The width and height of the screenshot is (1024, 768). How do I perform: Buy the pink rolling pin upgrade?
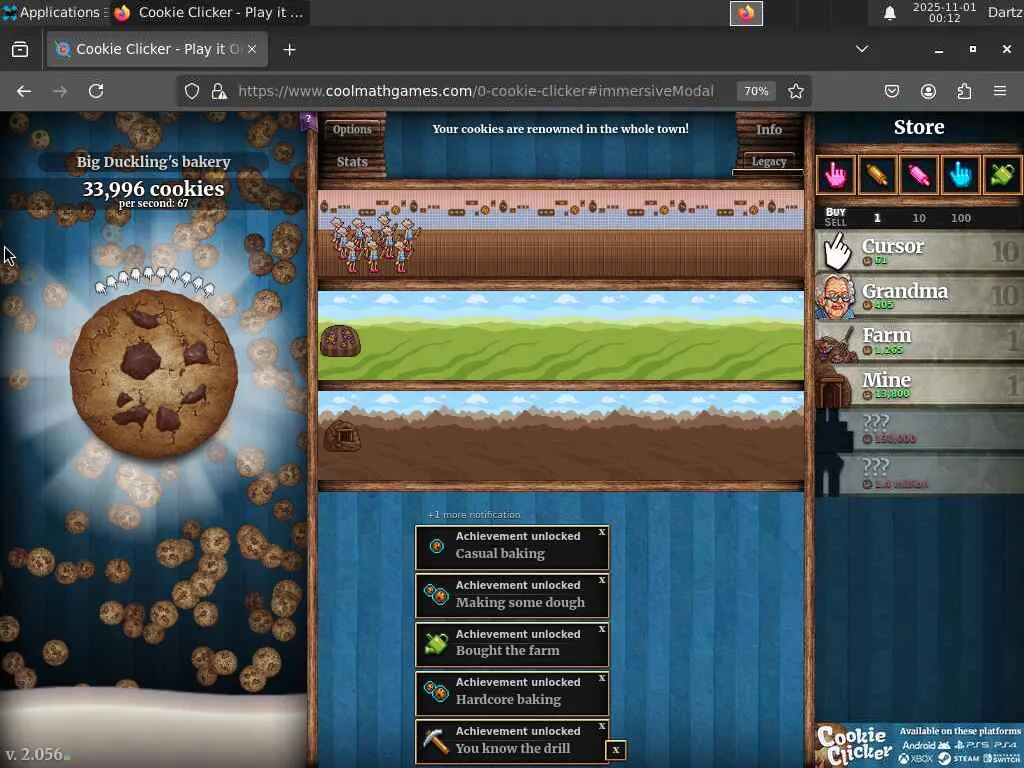click(918, 174)
